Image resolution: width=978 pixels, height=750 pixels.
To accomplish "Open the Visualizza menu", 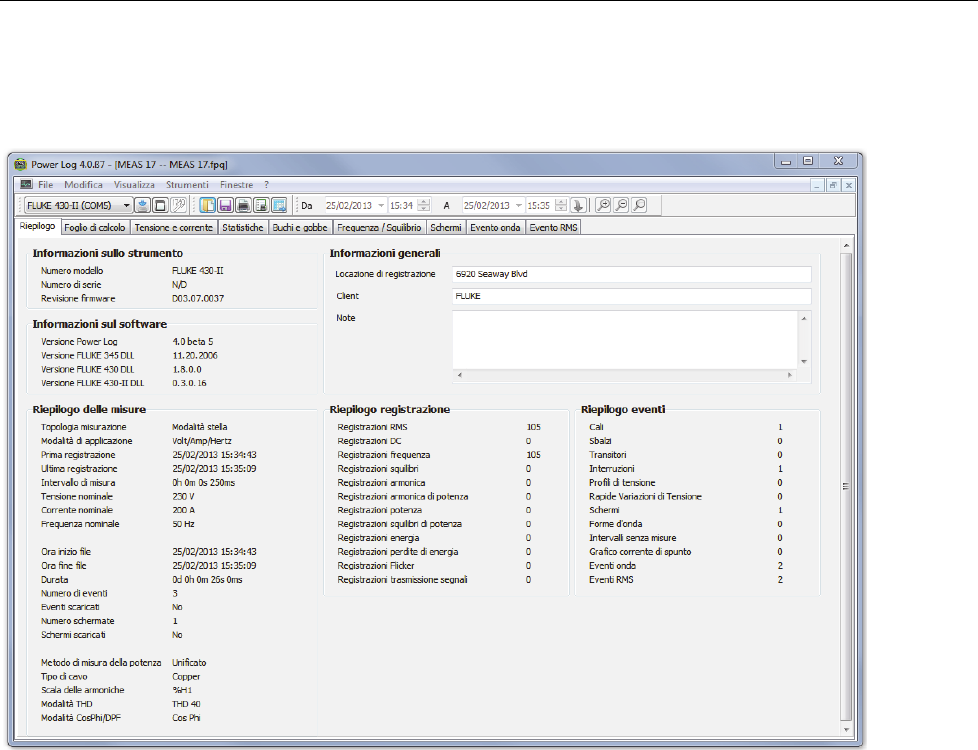I will 134,185.
